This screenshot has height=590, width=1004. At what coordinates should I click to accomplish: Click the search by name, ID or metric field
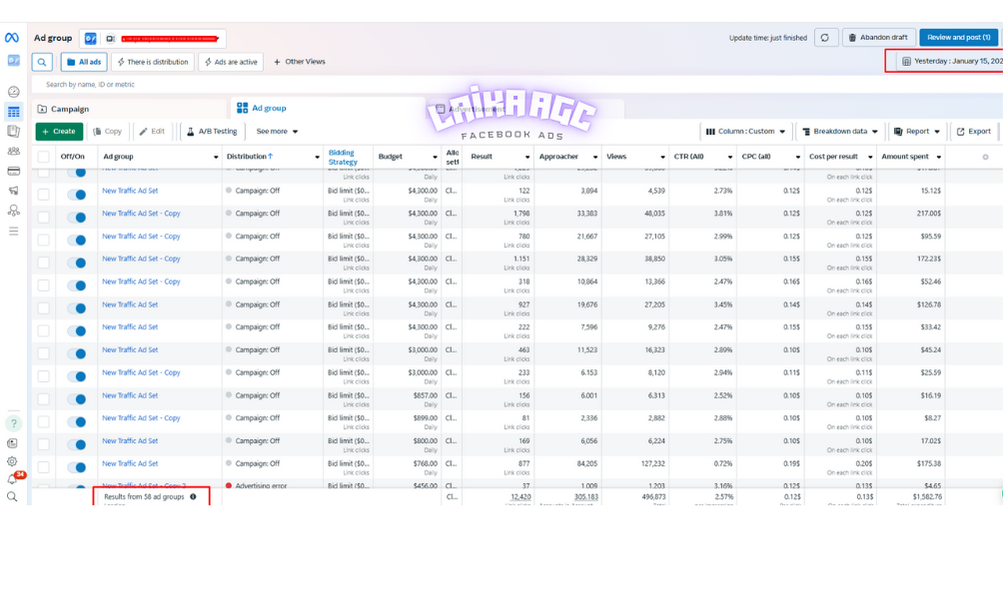point(517,85)
